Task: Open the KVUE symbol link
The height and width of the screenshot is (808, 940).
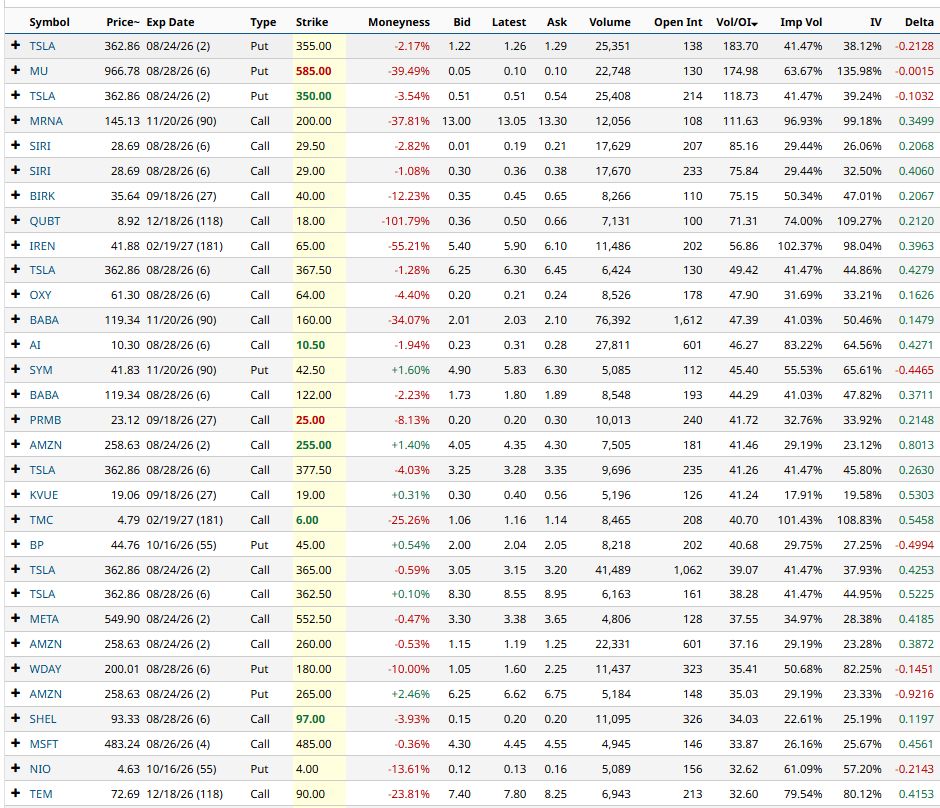Action: pyautogui.click(x=44, y=495)
